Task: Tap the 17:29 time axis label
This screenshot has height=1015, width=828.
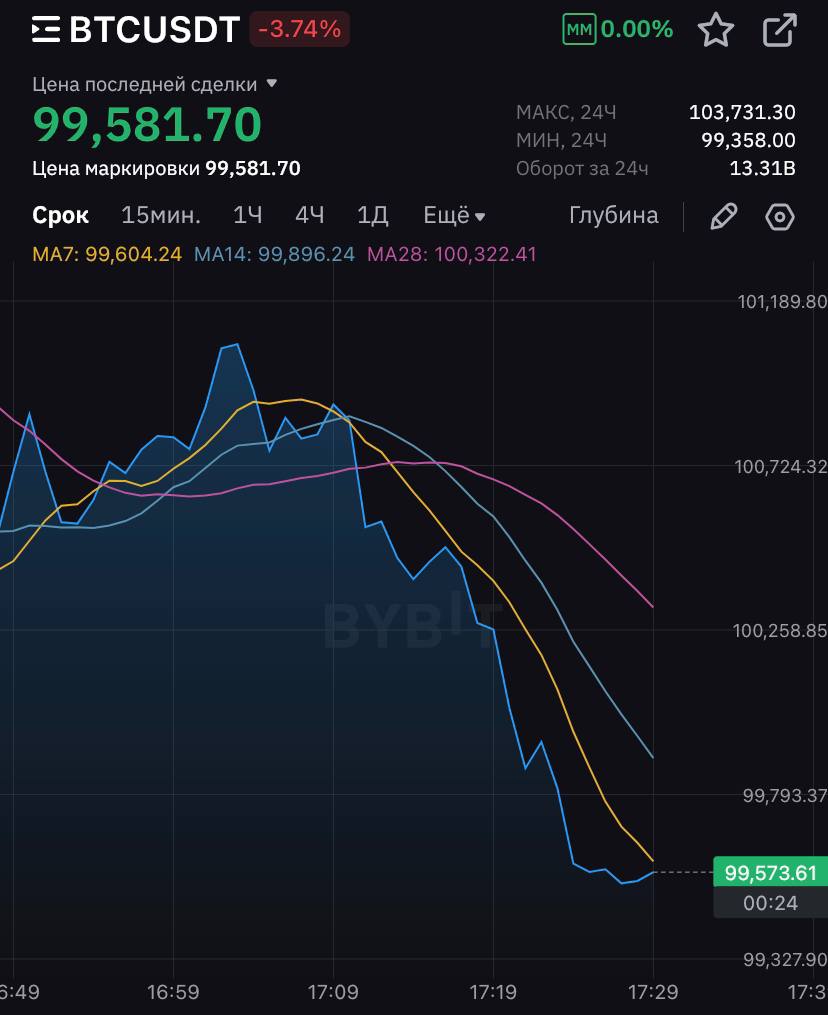Action: (653, 992)
